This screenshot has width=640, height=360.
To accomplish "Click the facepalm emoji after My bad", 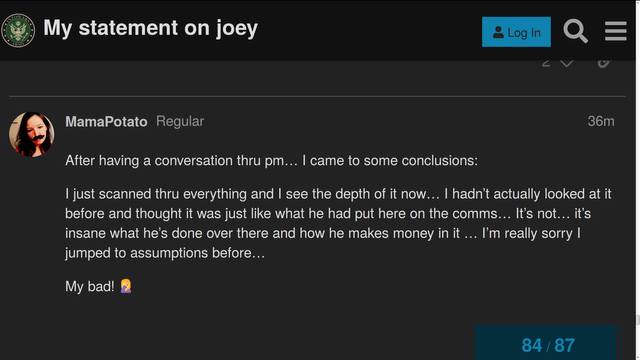I will [126, 286].
